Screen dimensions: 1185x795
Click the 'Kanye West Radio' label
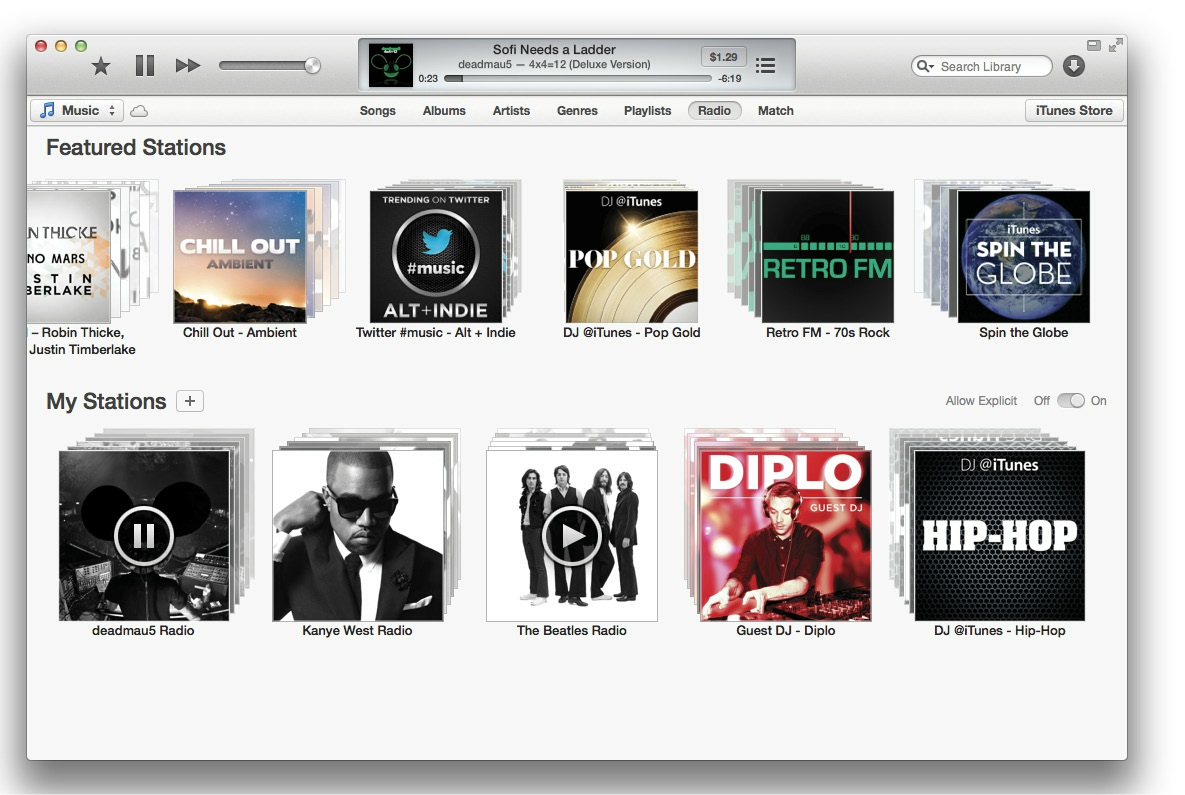357,630
